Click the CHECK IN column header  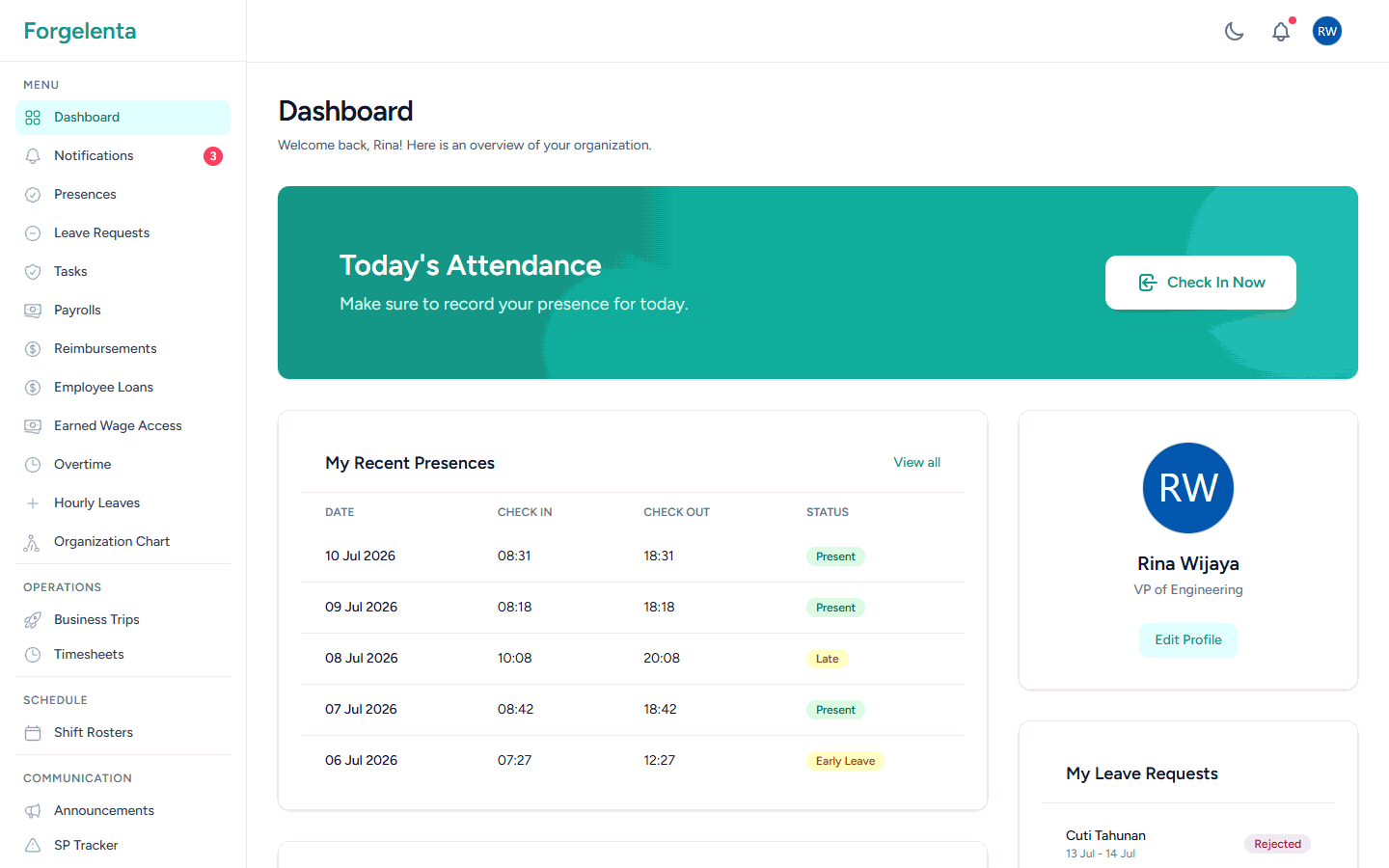tap(525, 512)
